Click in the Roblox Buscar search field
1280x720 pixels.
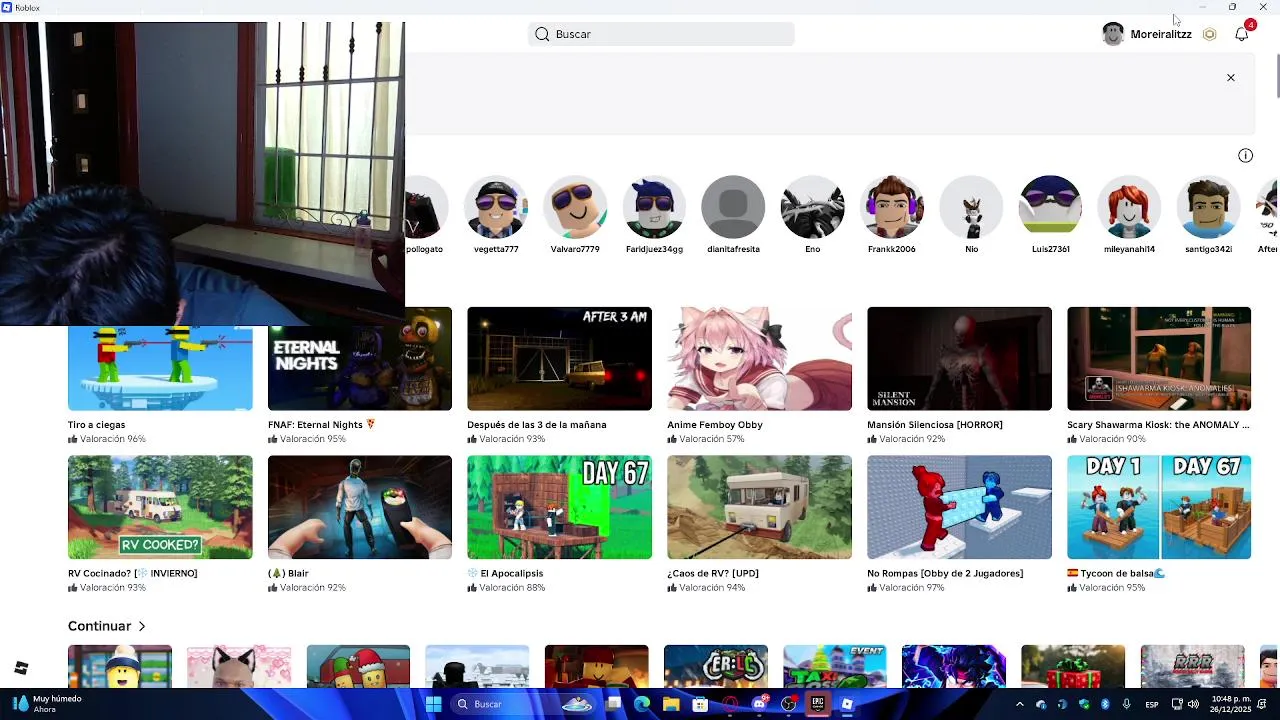(661, 34)
